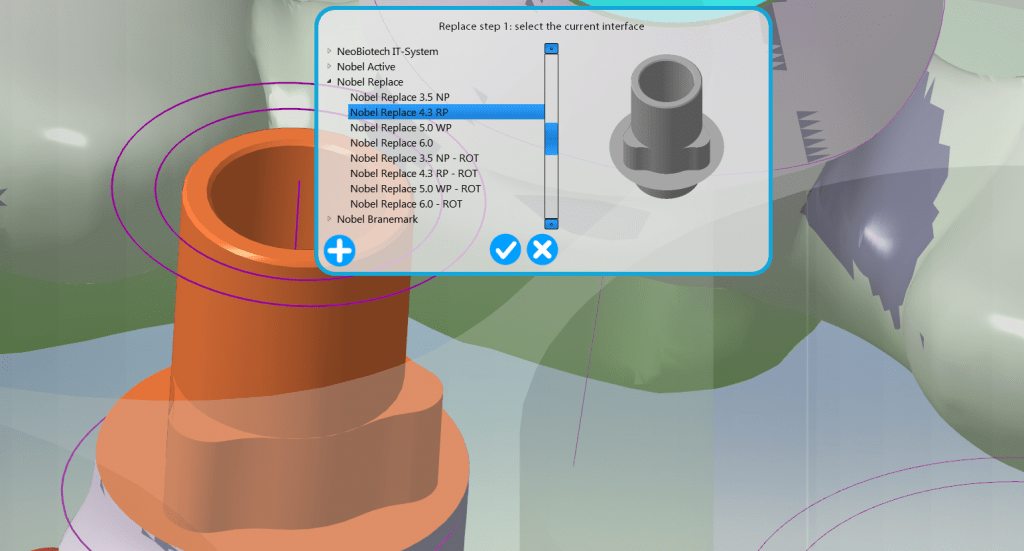Select Nobel Replace 5.0 WP - ROT
The width and height of the screenshot is (1024, 551).
coord(415,189)
